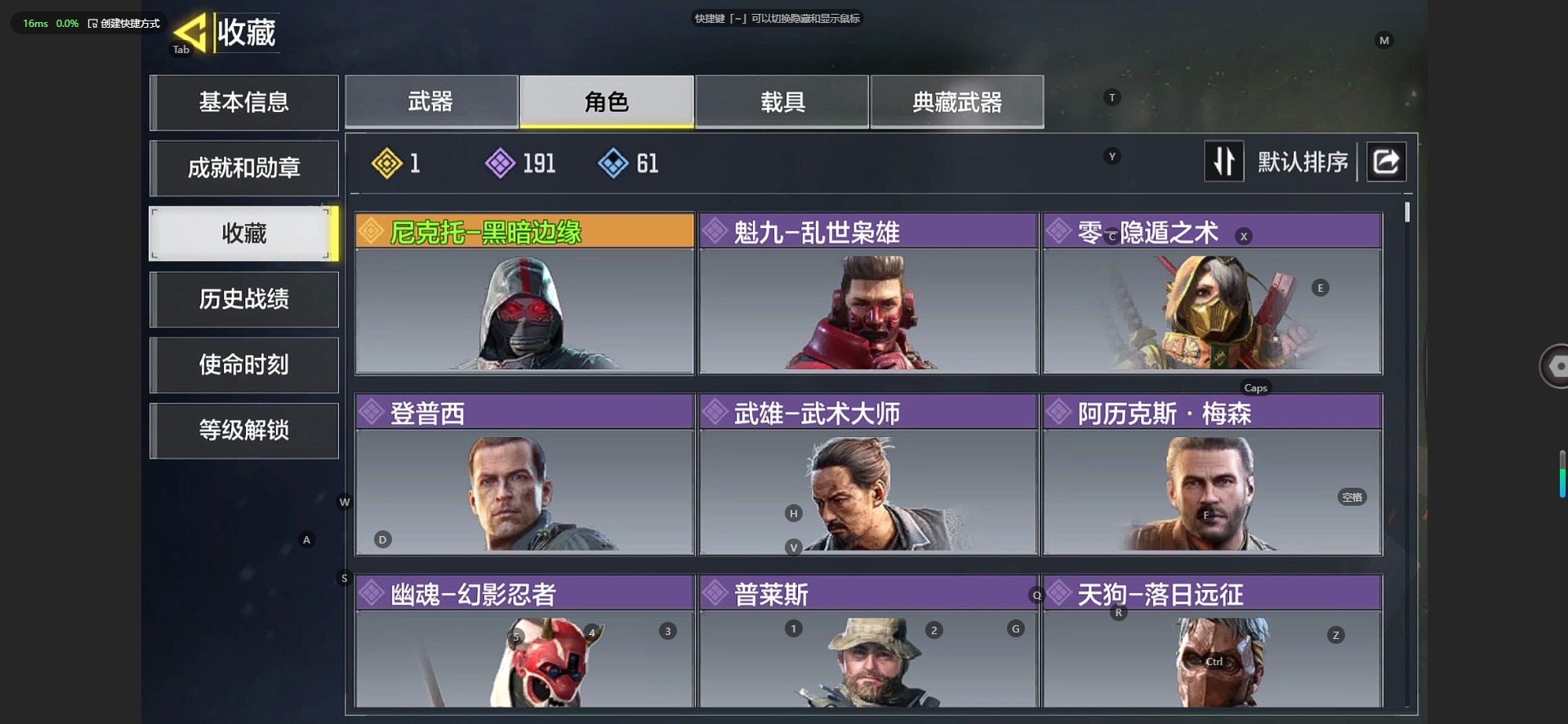Click the yellow back arrow icon
1568x724 pixels.
point(191,34)
